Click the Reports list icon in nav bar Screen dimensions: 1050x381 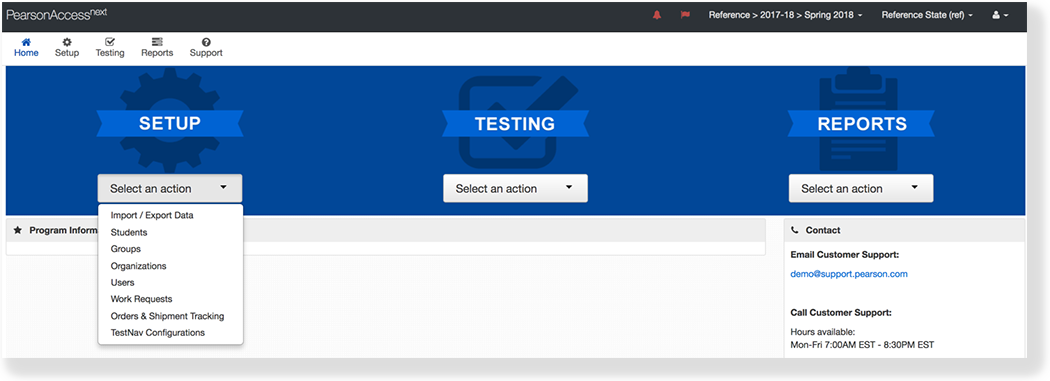click(157, 42)
